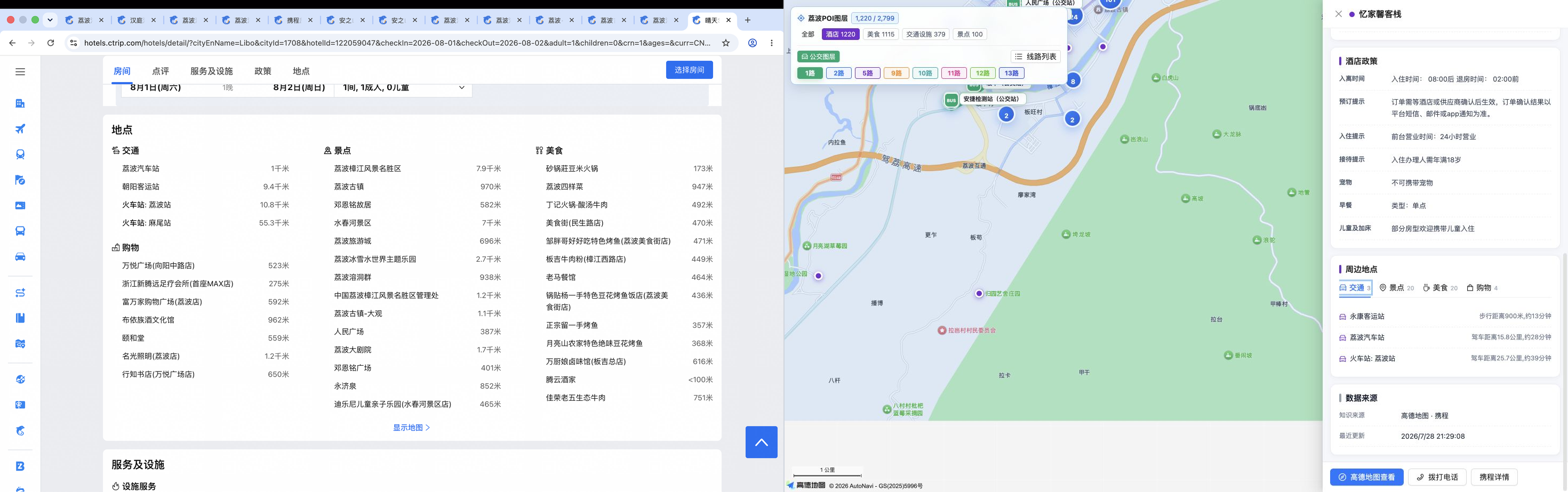Toggle bus route 2路

839,74
